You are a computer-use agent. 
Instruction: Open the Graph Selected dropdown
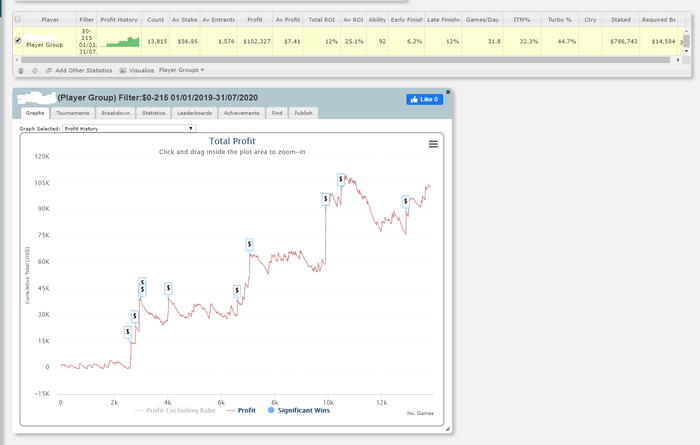tap(129, 129)
